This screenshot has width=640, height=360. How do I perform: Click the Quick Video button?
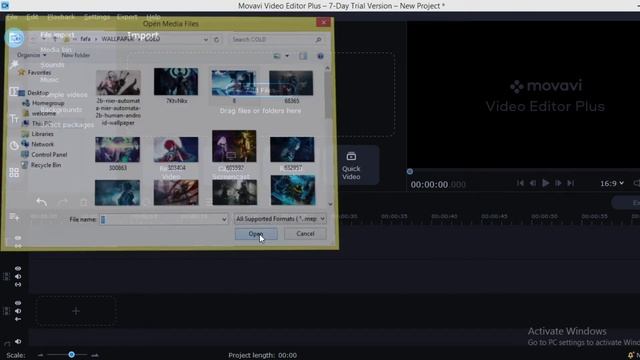tap(351, 166)
